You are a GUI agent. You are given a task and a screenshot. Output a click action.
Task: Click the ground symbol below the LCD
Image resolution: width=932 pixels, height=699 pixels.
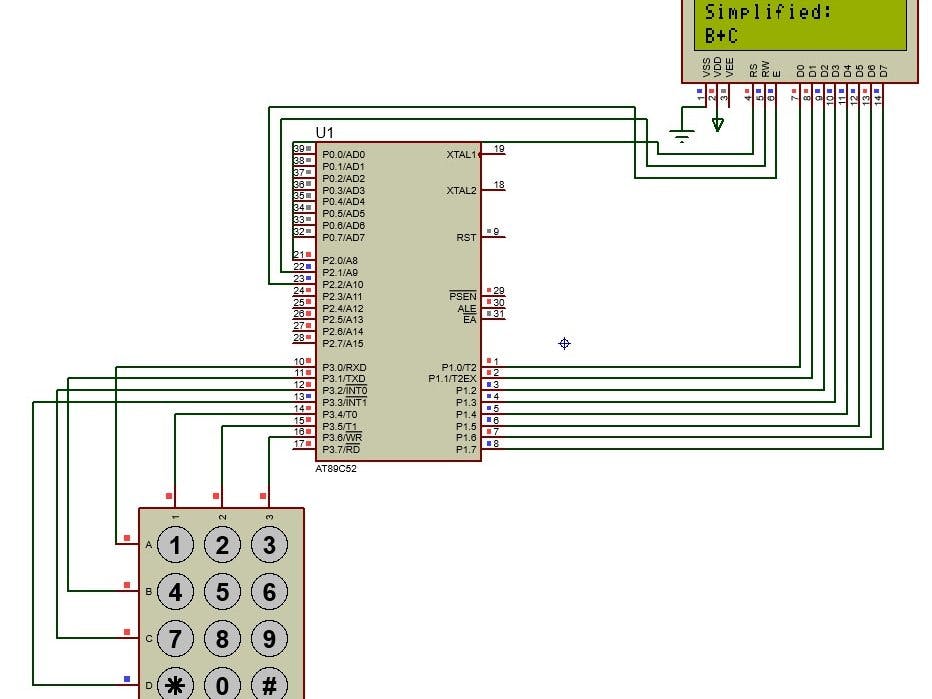pos(681,136)
